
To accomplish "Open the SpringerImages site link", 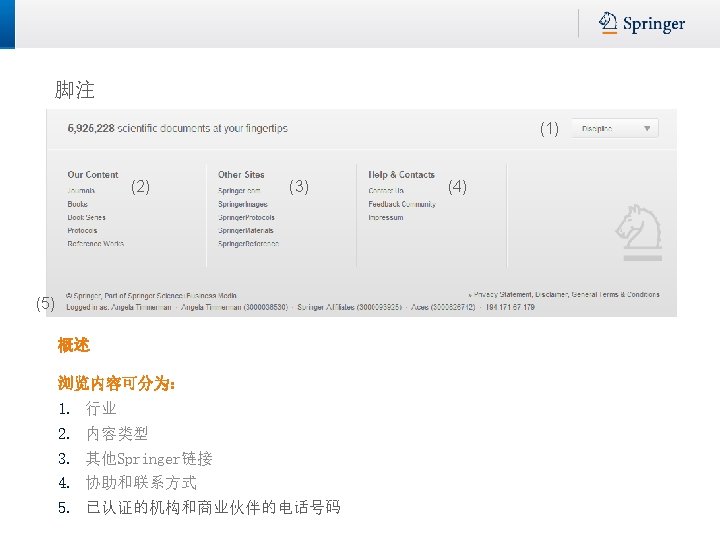I will (243, 203).
